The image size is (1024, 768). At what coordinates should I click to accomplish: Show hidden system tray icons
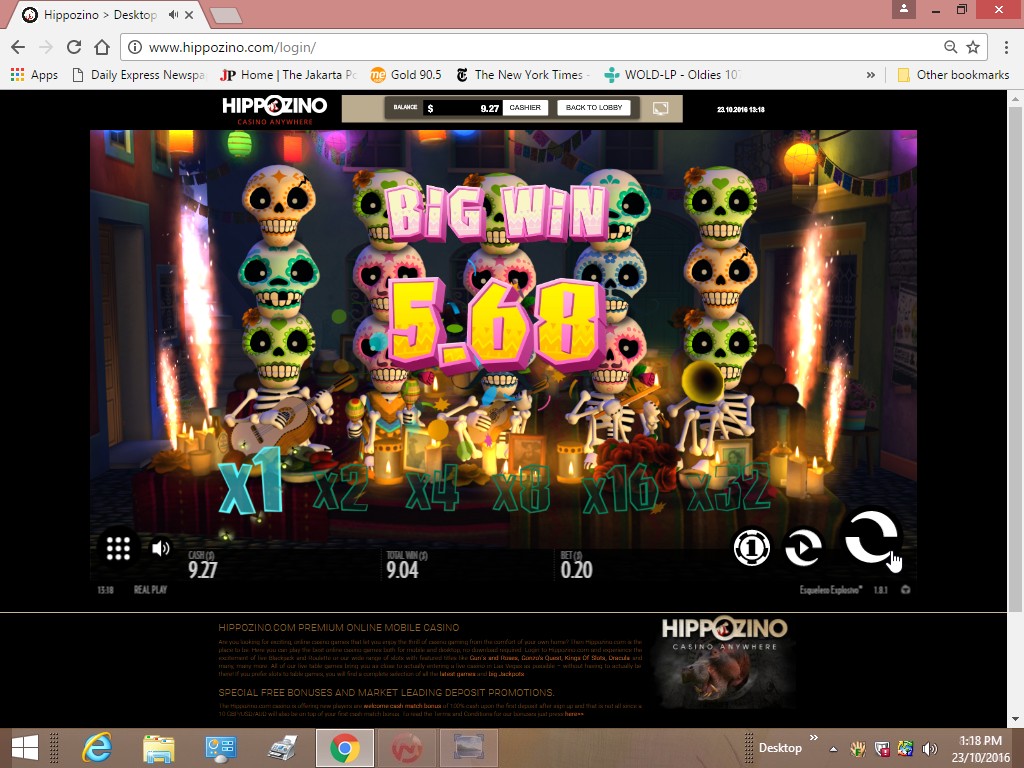coord(834,748)
